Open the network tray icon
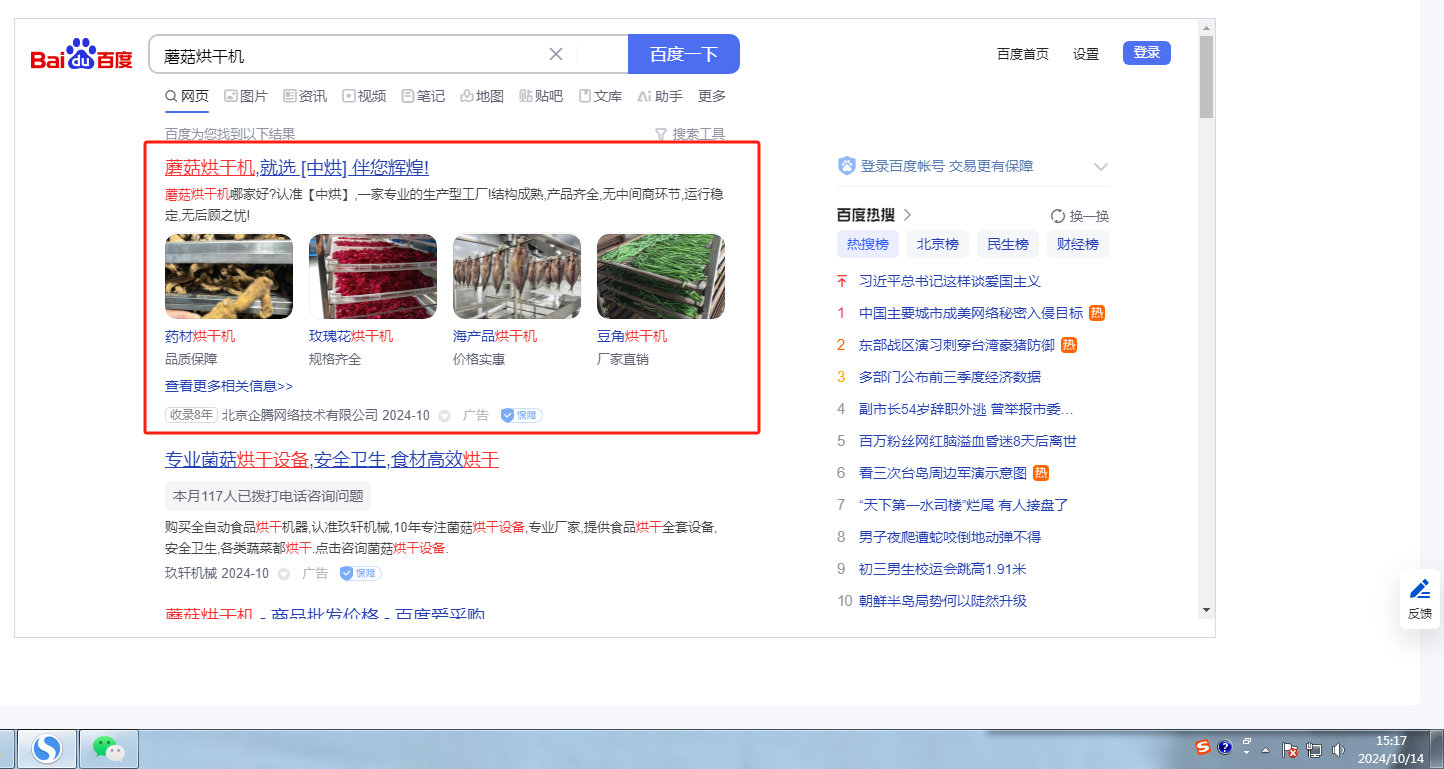The image size is (1444, 769). tap(1314, 750)
